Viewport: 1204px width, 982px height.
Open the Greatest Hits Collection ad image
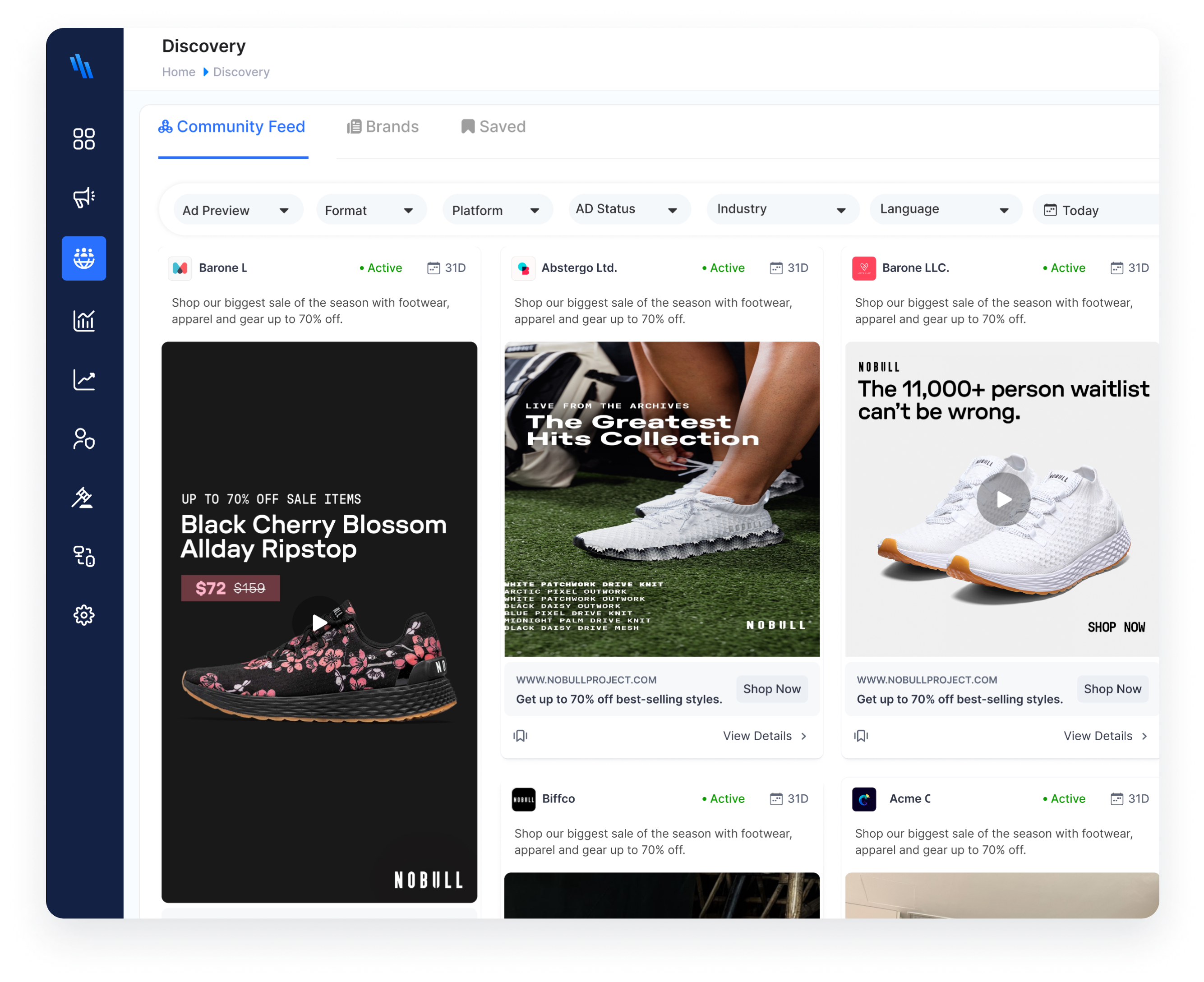[x=662, y=499]
